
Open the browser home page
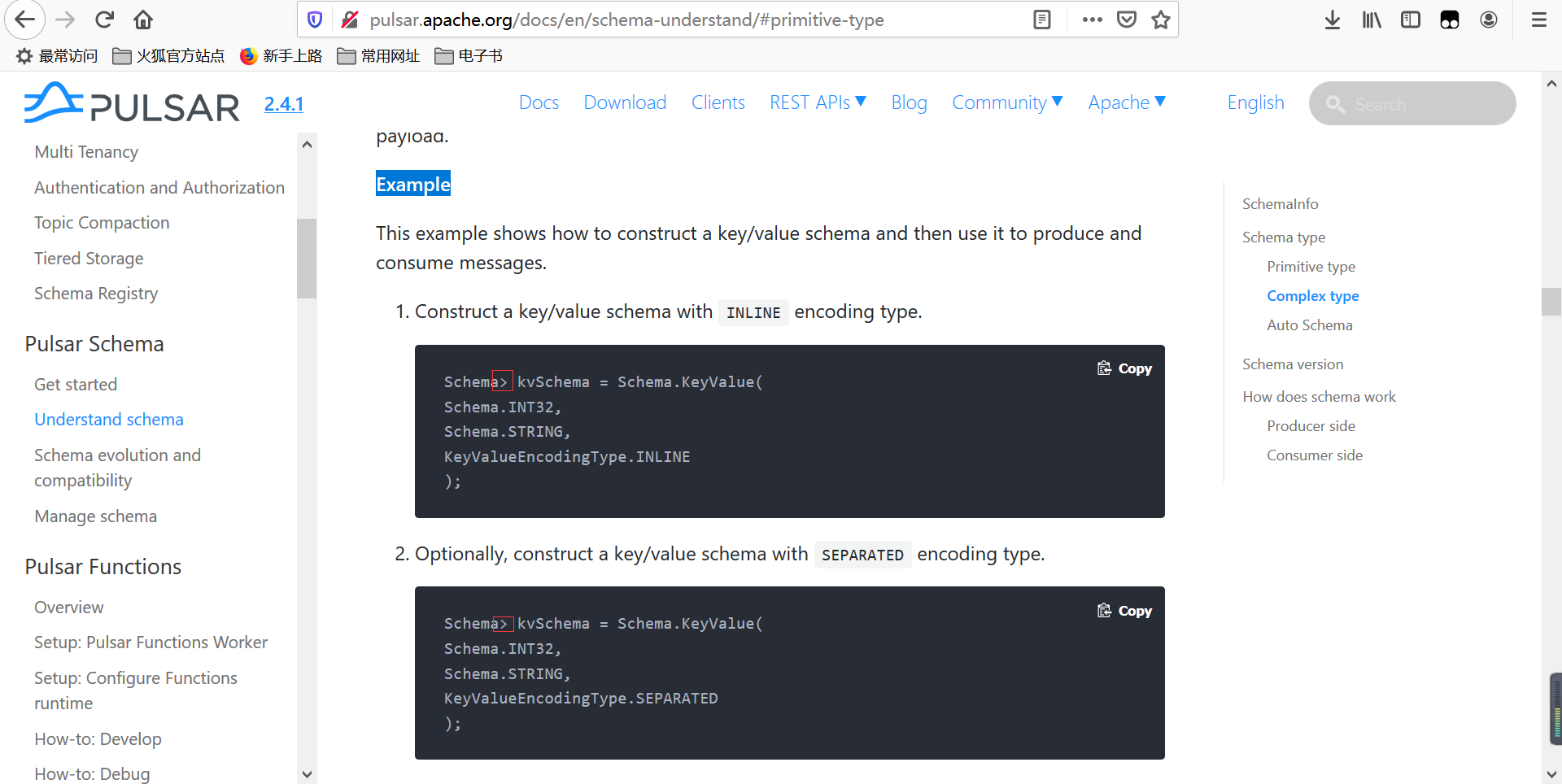point(143,20)
